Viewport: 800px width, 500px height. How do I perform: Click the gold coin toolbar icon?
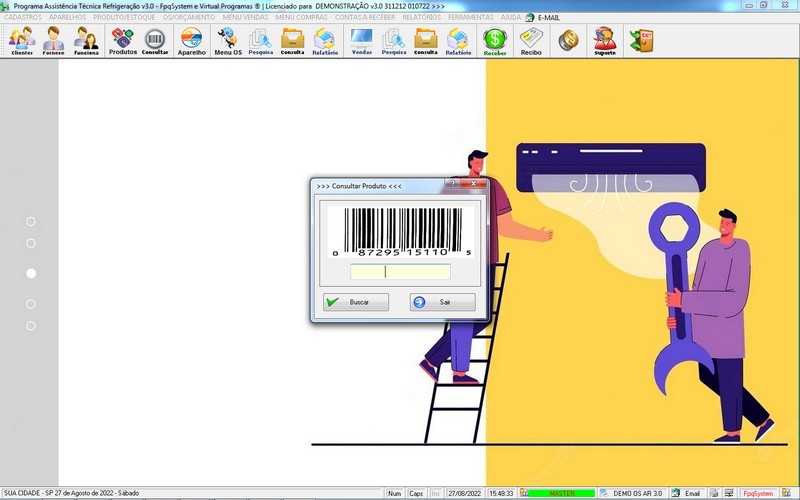tap(568, 41)
